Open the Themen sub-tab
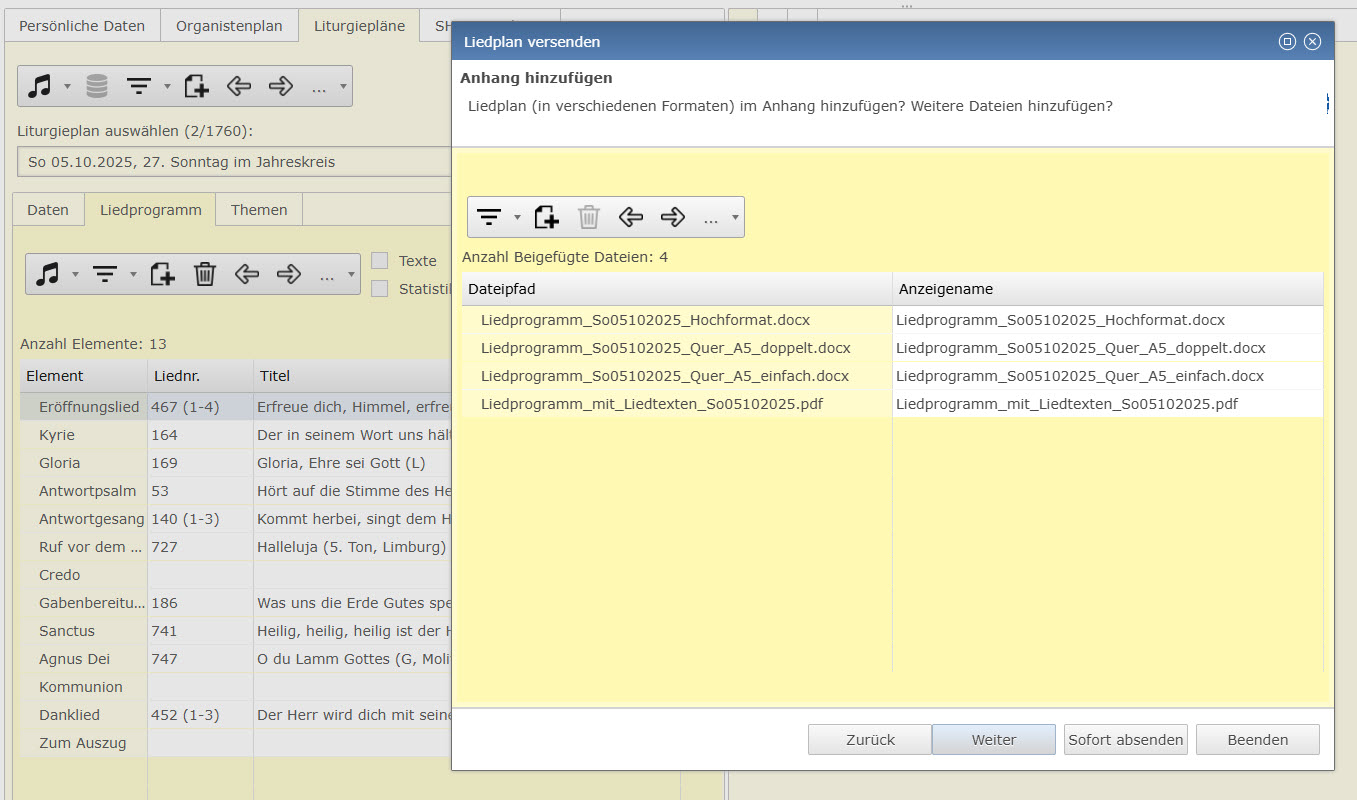 259,210
